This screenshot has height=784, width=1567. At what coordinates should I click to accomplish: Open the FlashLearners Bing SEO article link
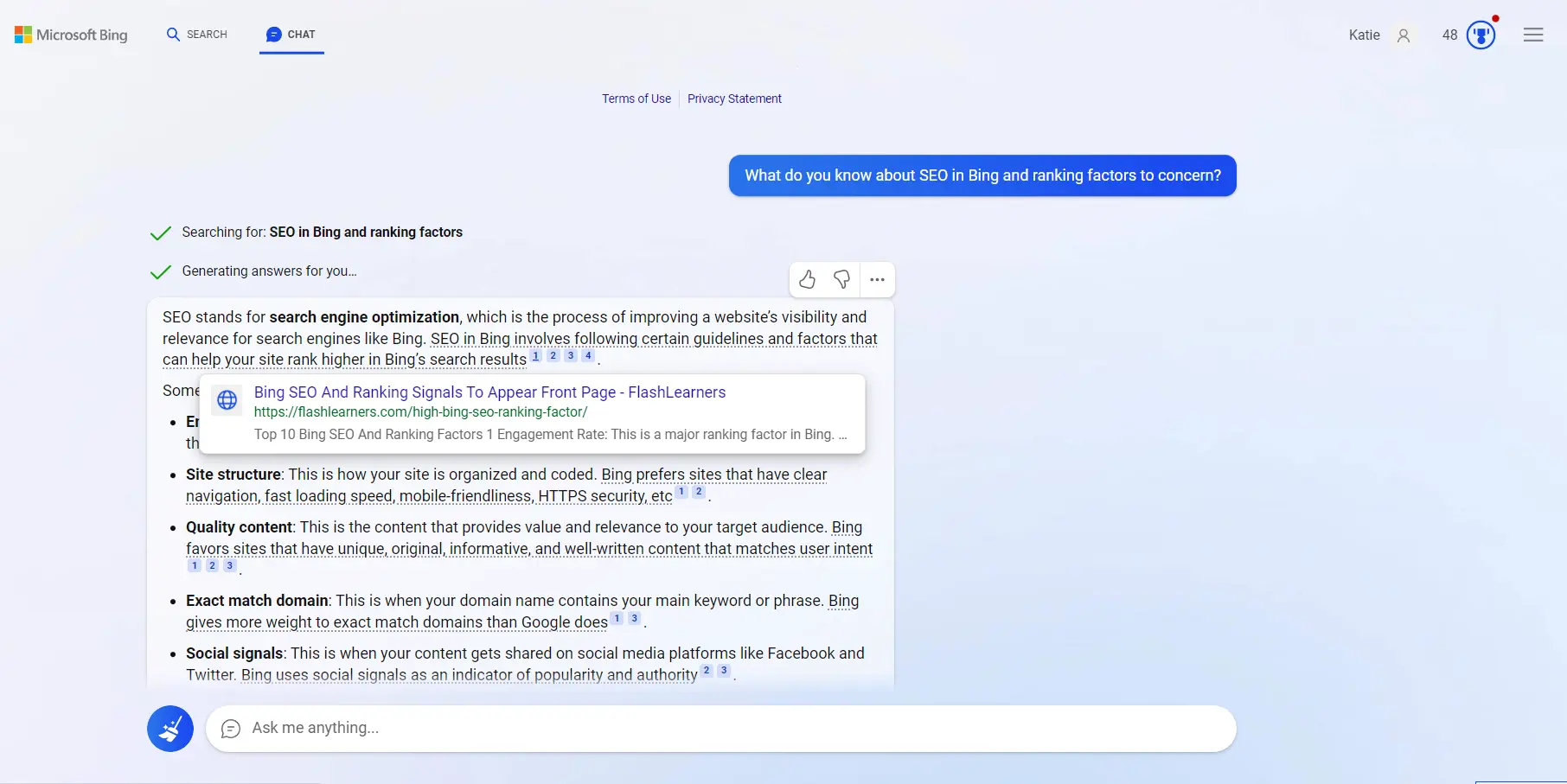(489, 392)
